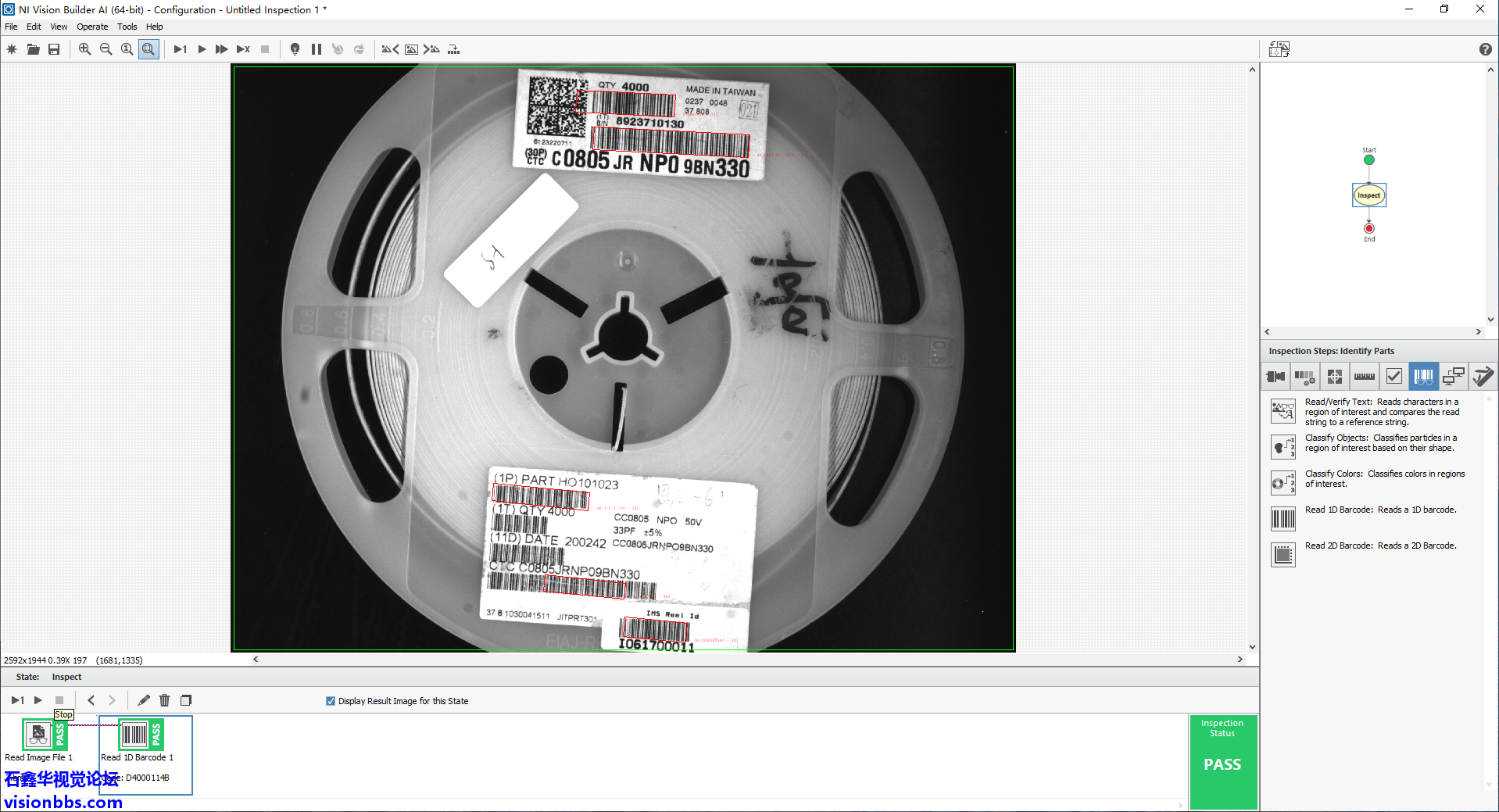
Task: Run inspection with main toolbar play button
Action: click(x=202, y=49)
